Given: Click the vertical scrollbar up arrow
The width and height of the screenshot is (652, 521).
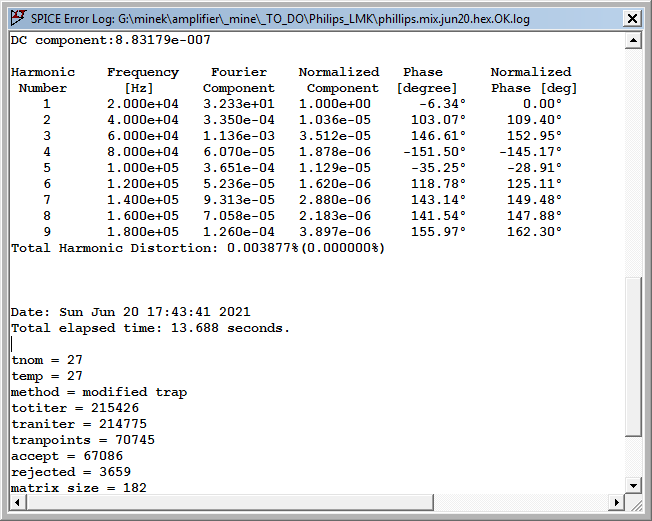Looking at the screenshot, I should click(x=633, y=40).
